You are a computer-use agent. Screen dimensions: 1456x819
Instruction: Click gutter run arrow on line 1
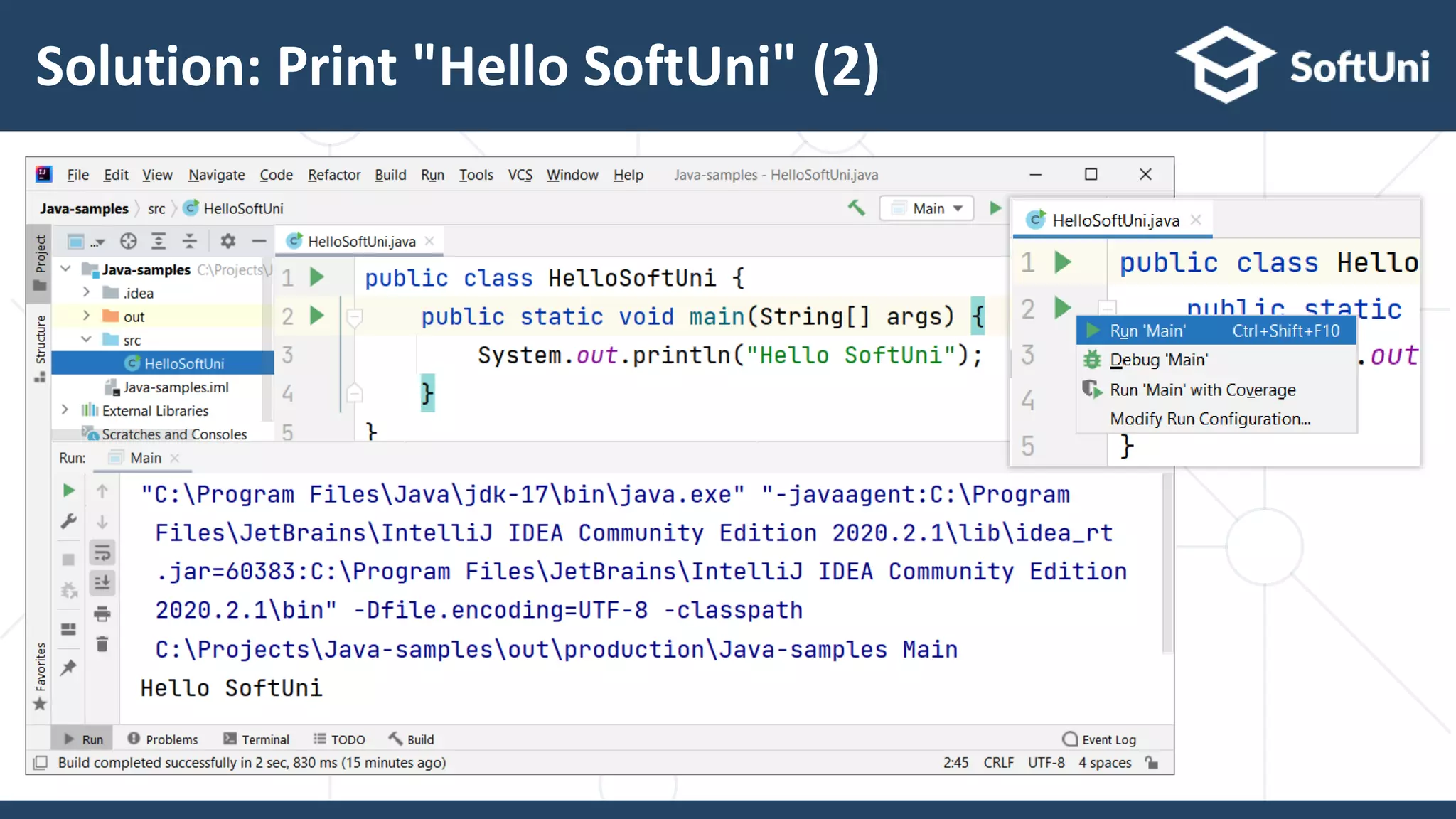tap(317, 277)
